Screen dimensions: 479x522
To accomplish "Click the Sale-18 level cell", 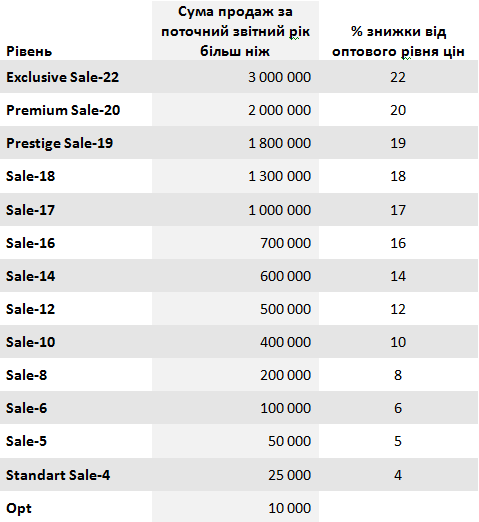I will 76,176.
